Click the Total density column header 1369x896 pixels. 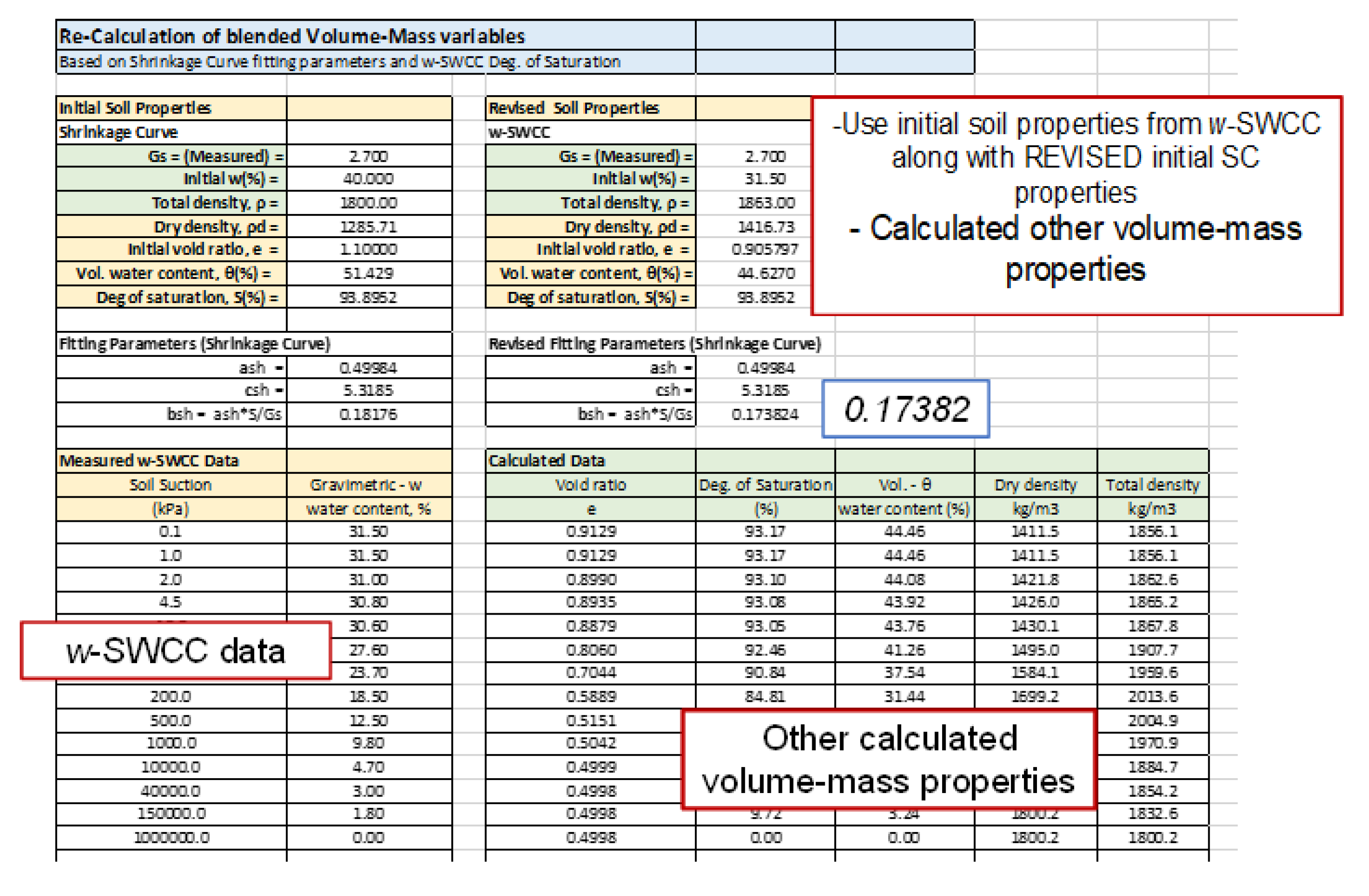(1152, 485)
